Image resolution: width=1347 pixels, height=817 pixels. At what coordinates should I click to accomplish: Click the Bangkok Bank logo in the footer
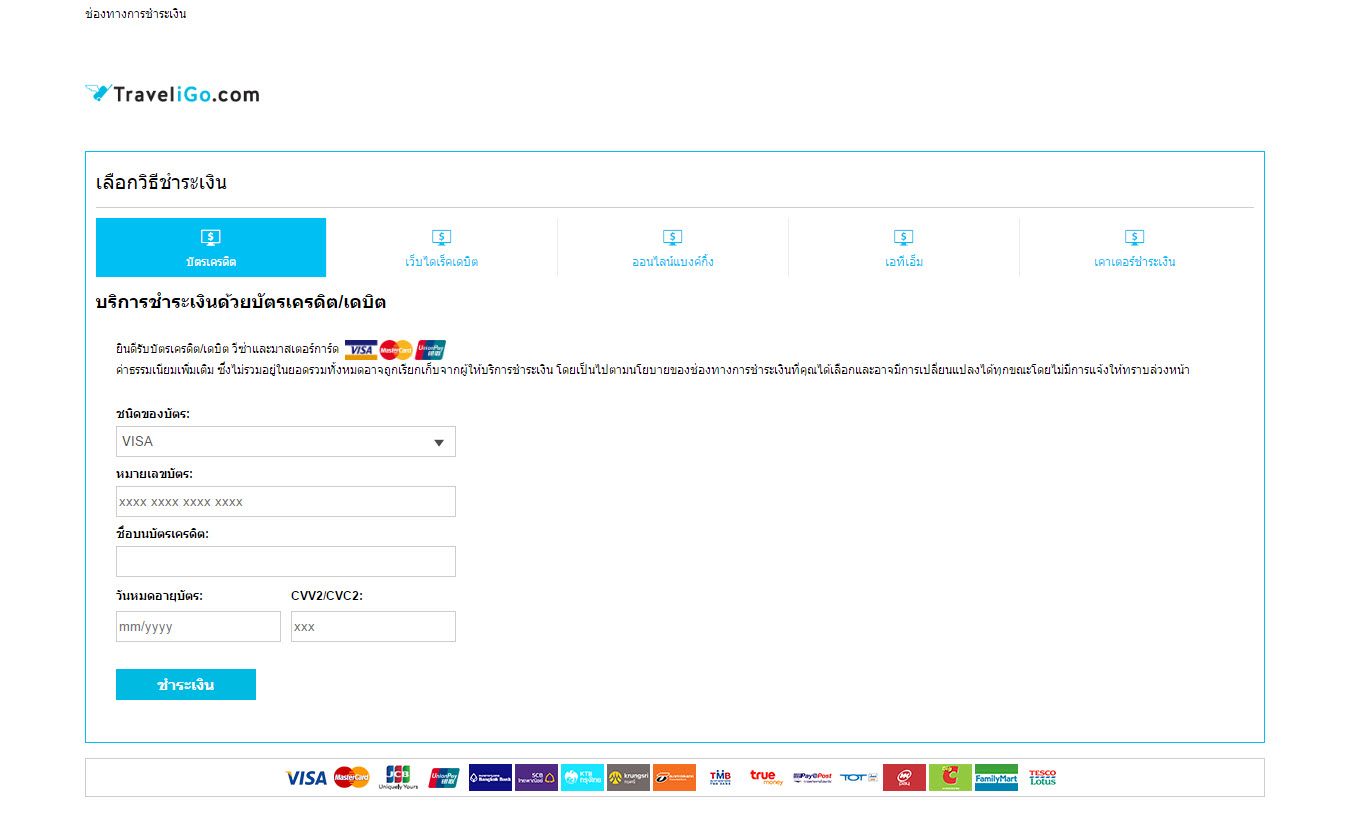490,778
